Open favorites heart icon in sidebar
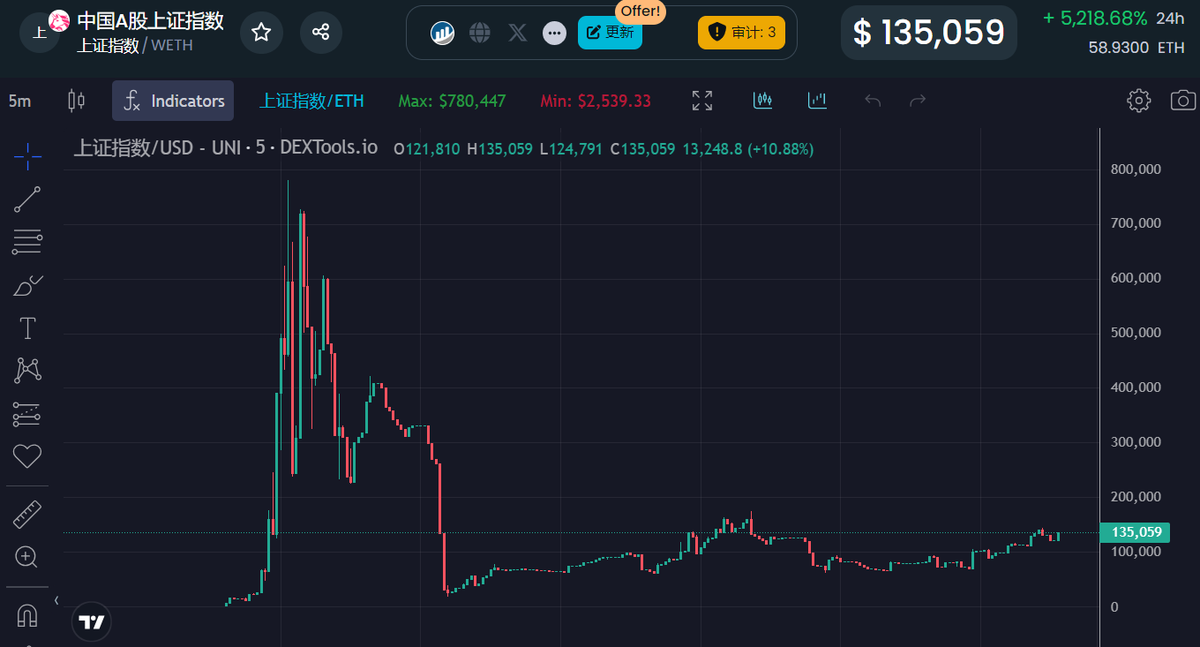The image size is (1200, 647). [27, 457]
